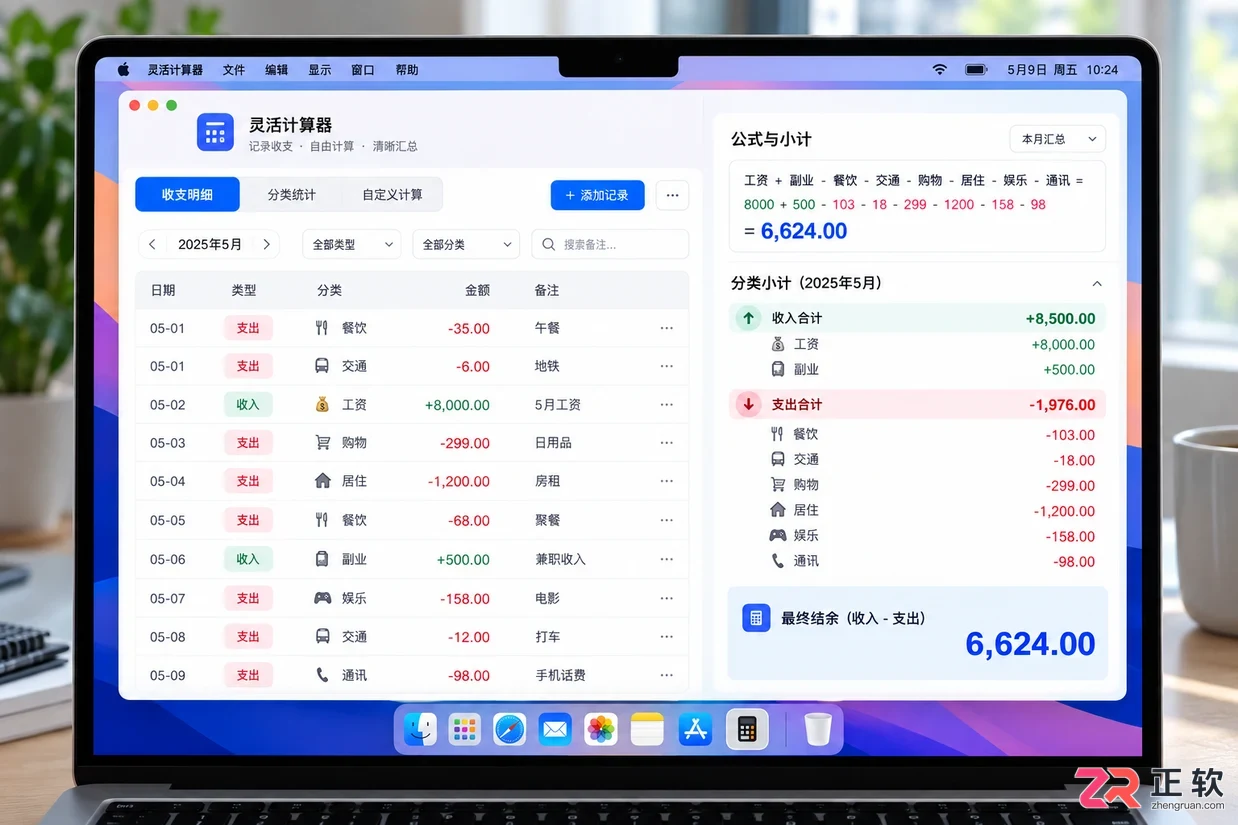Screen dimensions: 1238x825
Task: Click the shopping cart icon in 05-03 row
Action: pyautogui.click(x=322, y=442)
